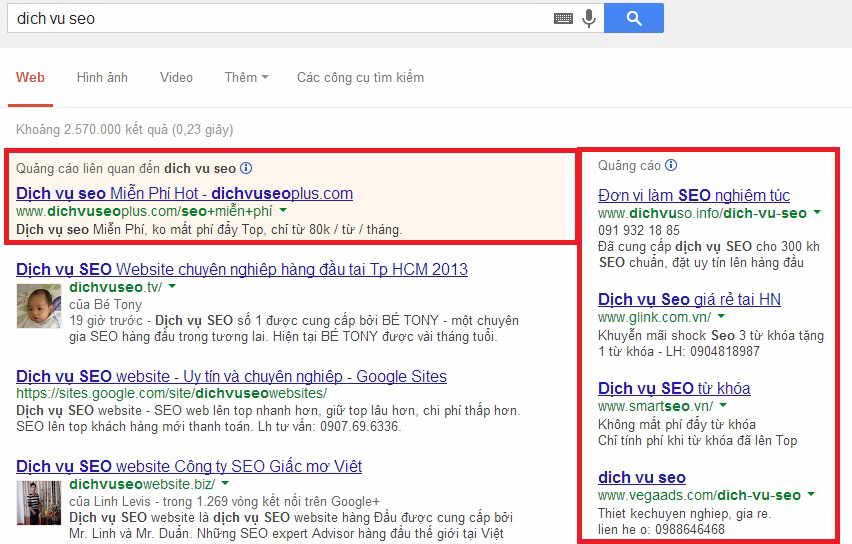Click the www.vegaads.com/dich-vu-seo URL text

[699, 495]
